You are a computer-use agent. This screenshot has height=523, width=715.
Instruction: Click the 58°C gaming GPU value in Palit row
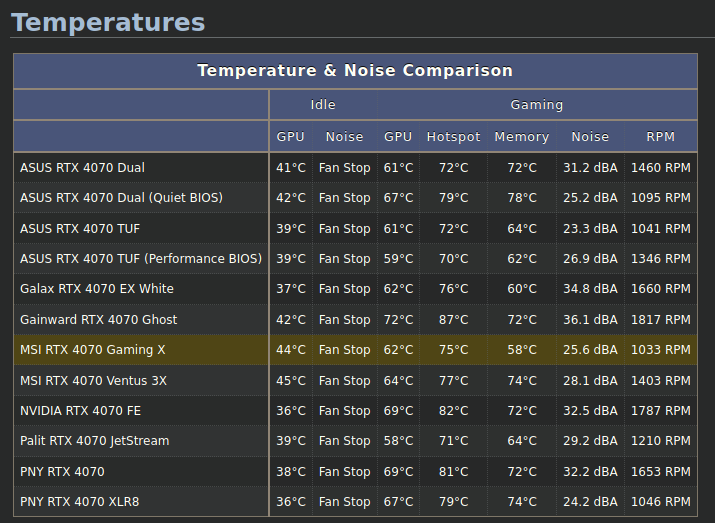coord(398,441)
